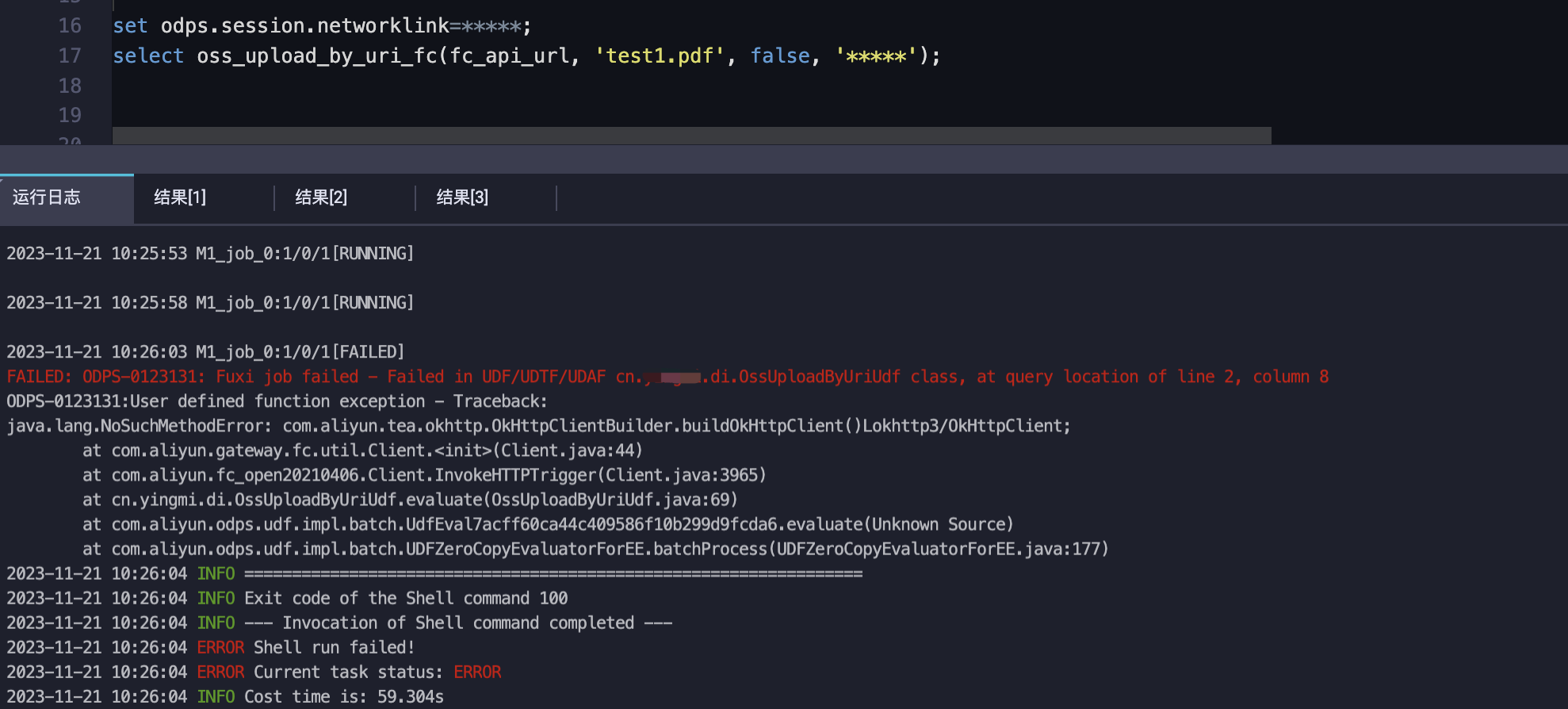Screen dimensions: 1568x709
Task: Click stack frame OssUploadByUriUdf.evaluate line
Action: (410, 500)
